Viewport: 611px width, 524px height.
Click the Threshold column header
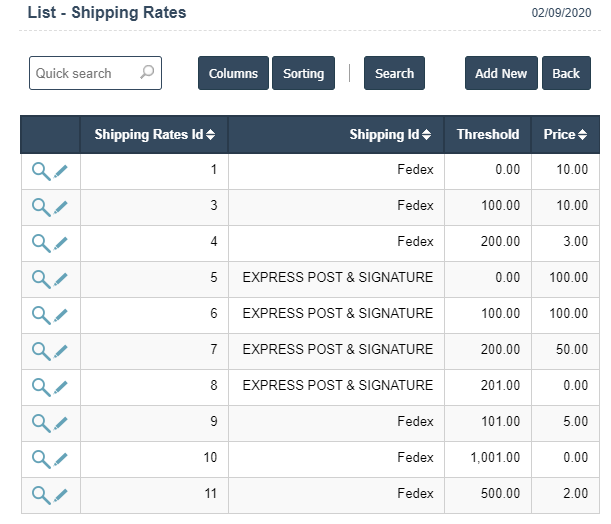[x=487, y=135]
